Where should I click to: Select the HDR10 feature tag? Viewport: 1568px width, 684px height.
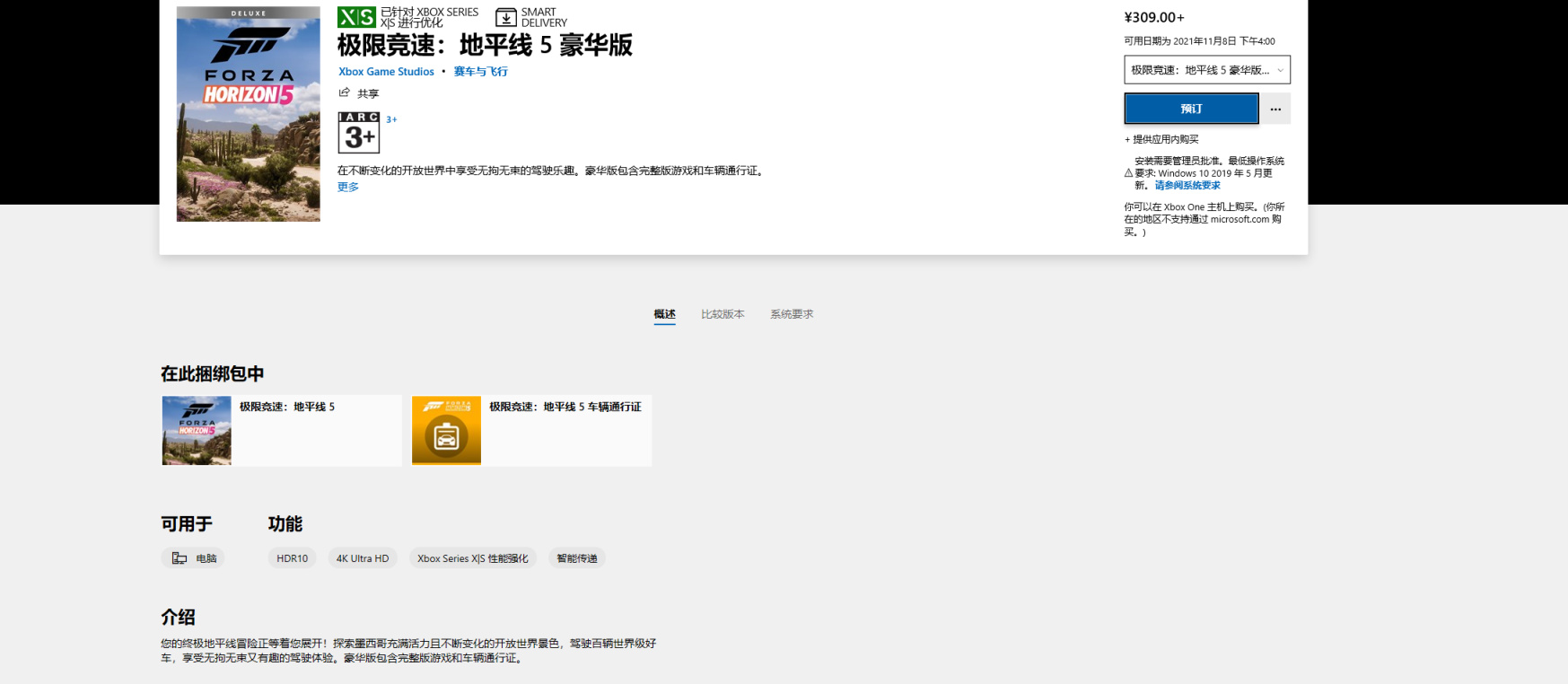pos(292,558)
